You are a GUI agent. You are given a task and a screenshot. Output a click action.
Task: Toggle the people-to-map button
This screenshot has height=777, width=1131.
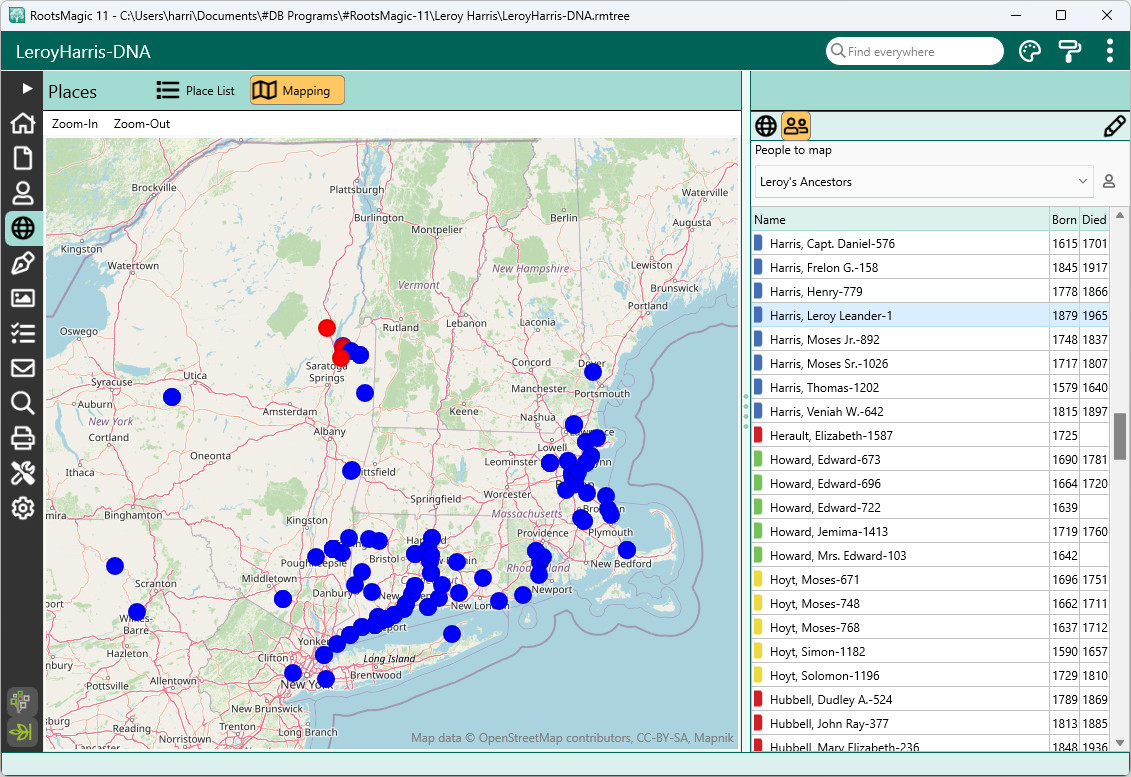pyautogui.click(x=796, y=126)
